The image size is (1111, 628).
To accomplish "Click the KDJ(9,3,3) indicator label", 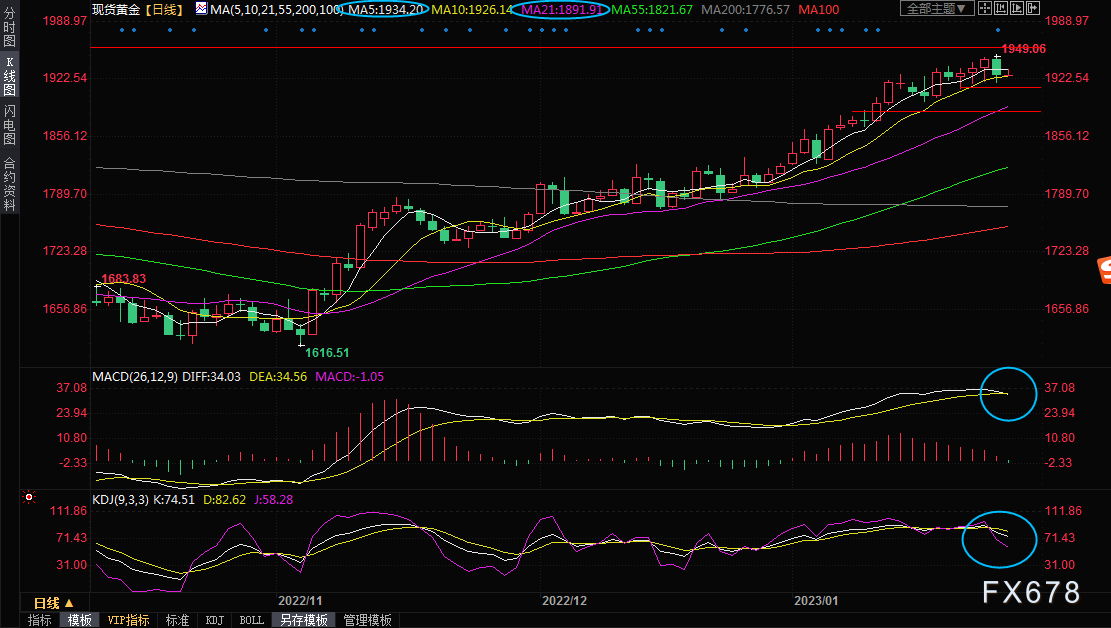I will coord(120,499).
